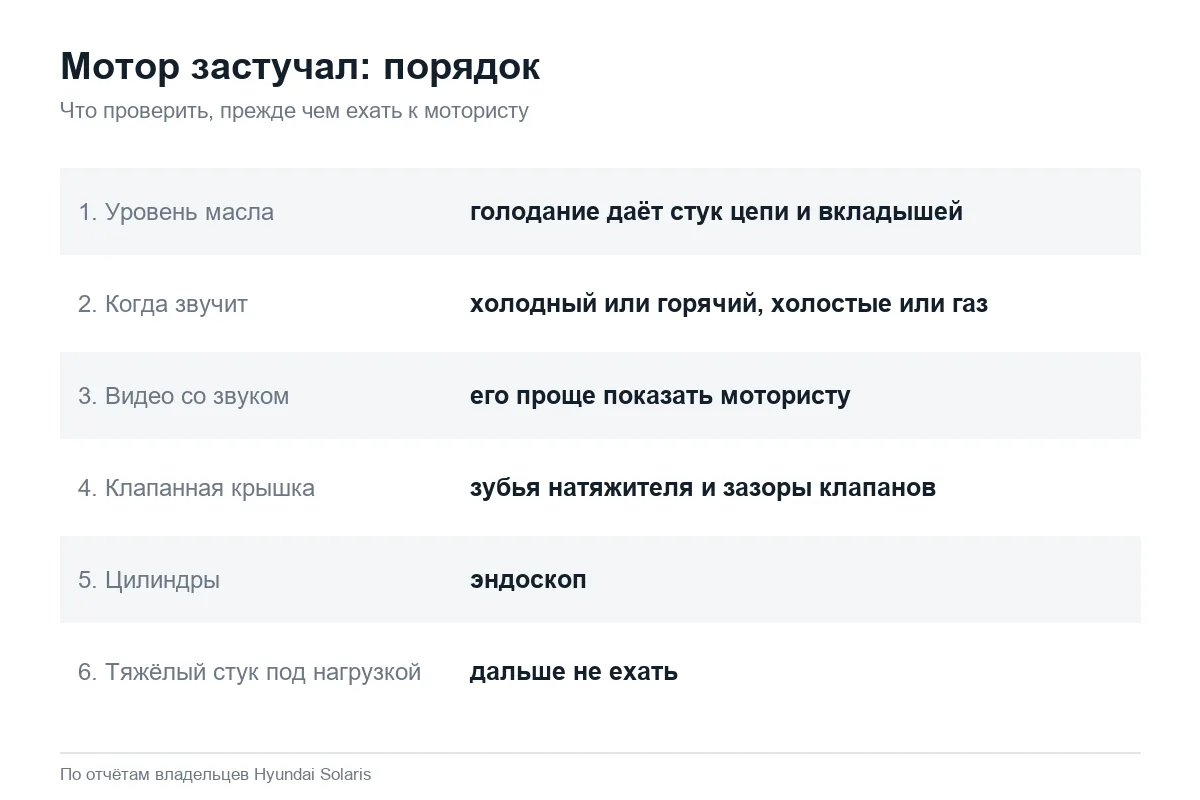This screenshot has height=800, width=1200.
Task: Click the value 'эндоскоп'
Action: (528, 580)
